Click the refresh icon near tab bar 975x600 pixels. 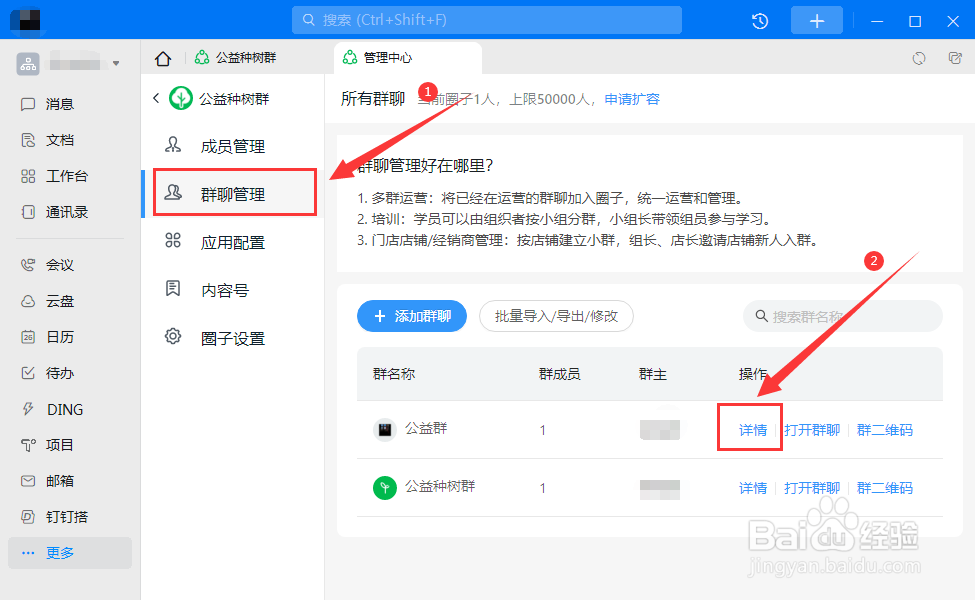918,58
